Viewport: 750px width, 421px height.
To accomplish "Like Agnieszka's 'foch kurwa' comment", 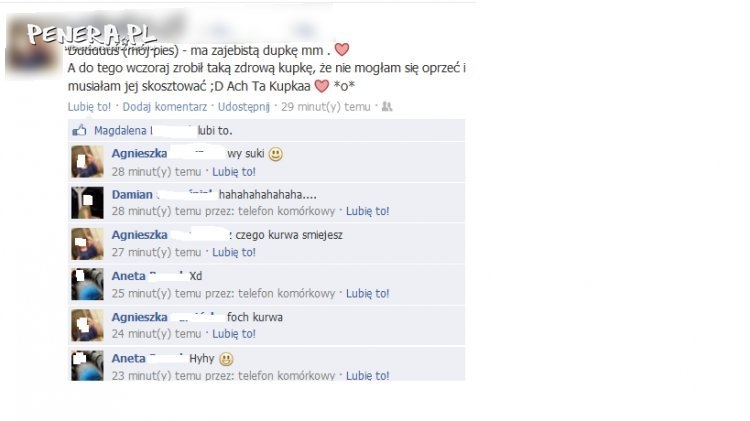I will coord(234,334).
